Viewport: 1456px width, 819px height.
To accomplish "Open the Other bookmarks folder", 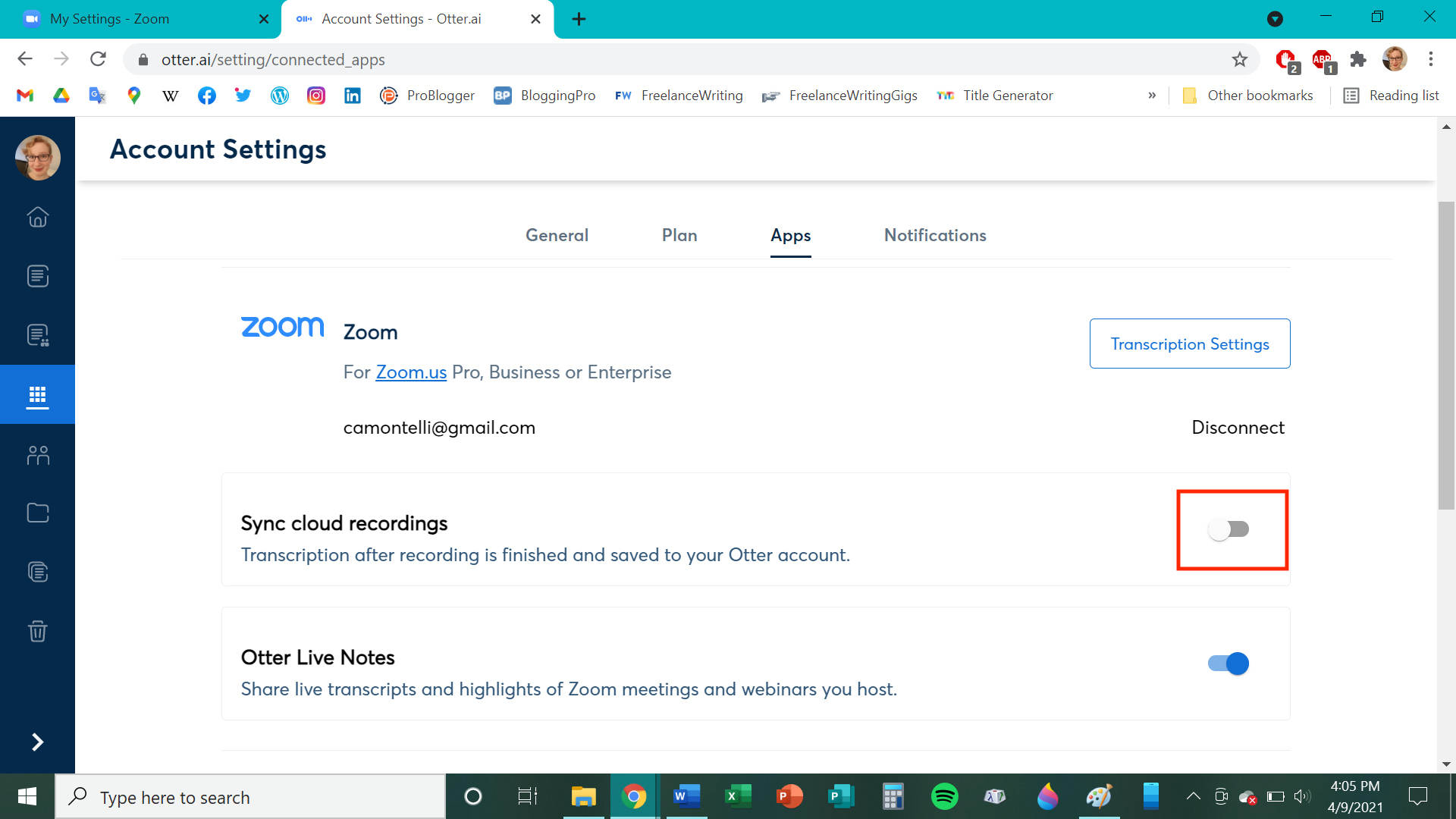I will point(1247,96).
